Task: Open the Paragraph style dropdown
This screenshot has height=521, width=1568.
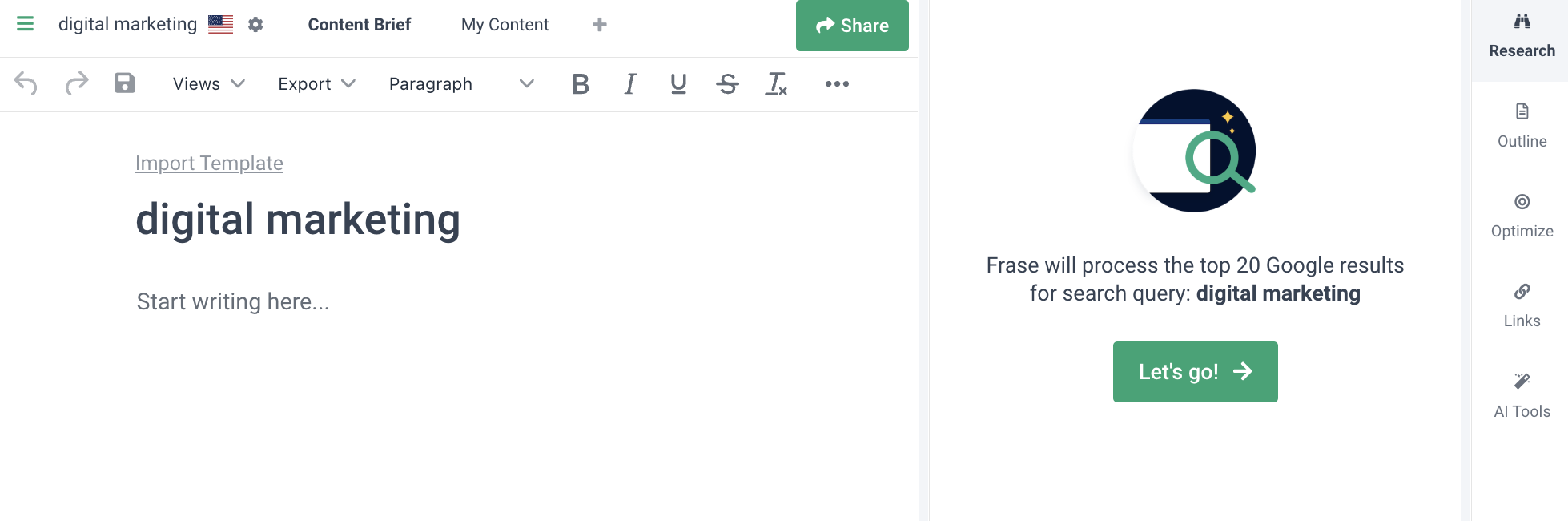Action: [460, 83]
